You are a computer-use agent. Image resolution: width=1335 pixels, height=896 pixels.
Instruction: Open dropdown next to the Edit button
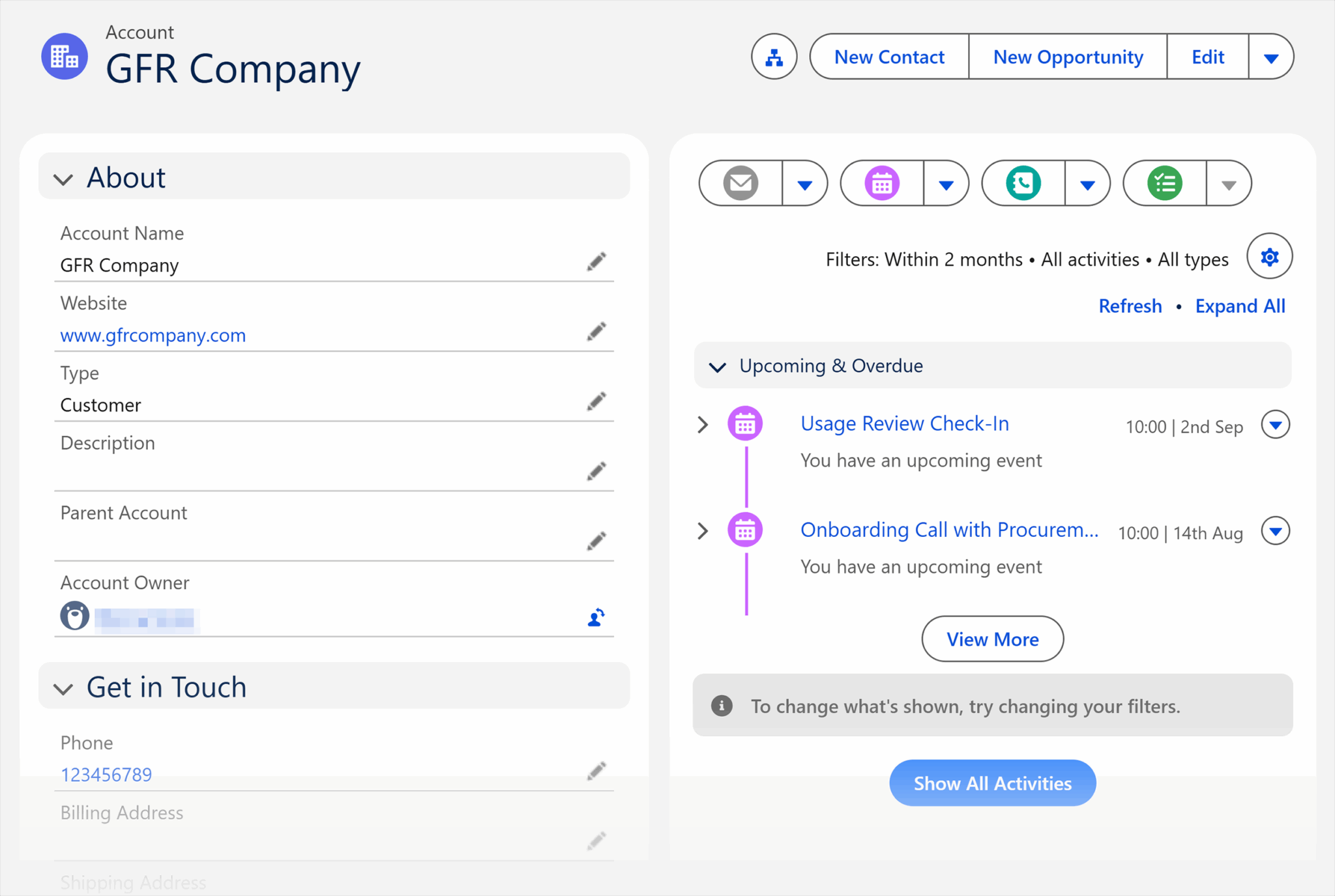(1272, 57)
